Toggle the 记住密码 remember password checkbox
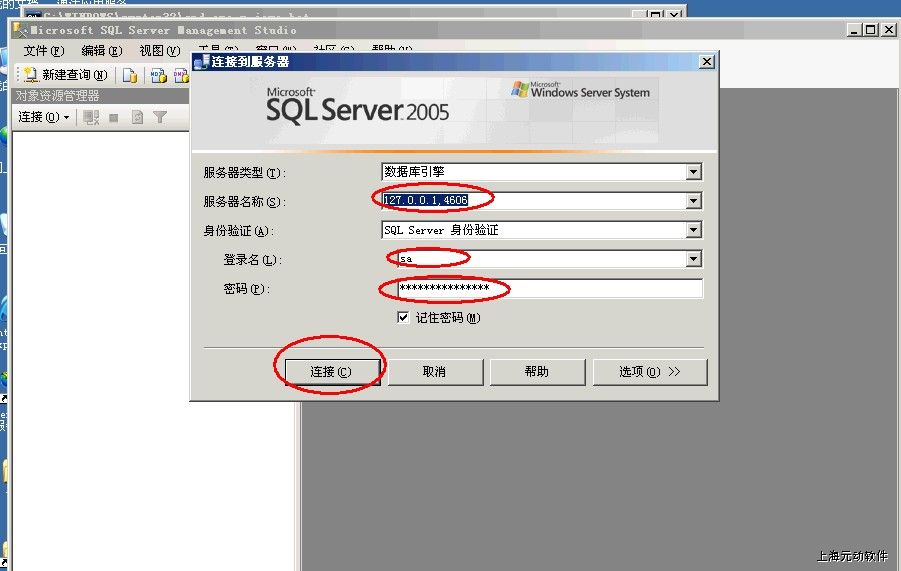901x571 pixels. click(403, 318)
